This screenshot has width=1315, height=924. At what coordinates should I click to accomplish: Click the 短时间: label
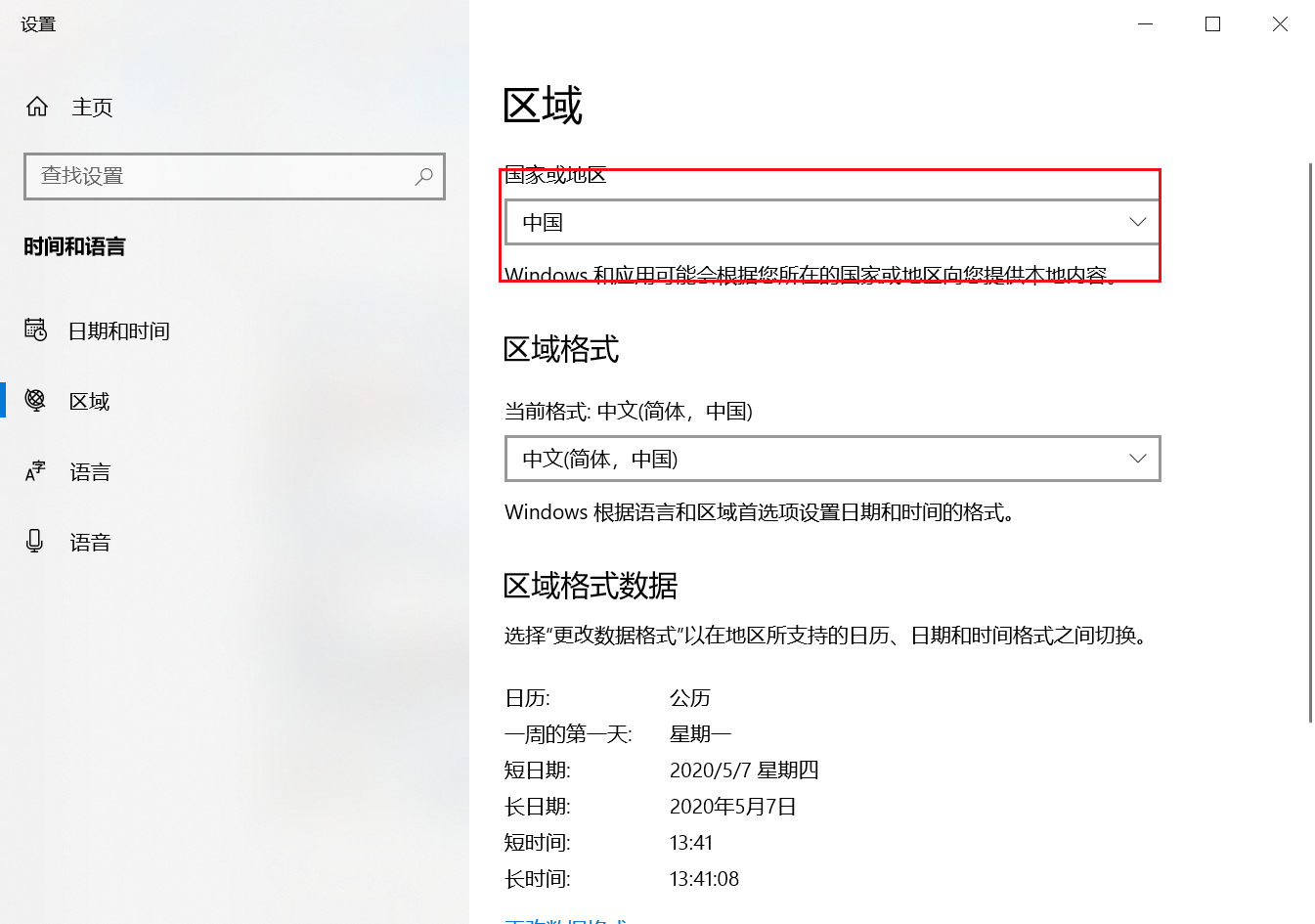538,843
